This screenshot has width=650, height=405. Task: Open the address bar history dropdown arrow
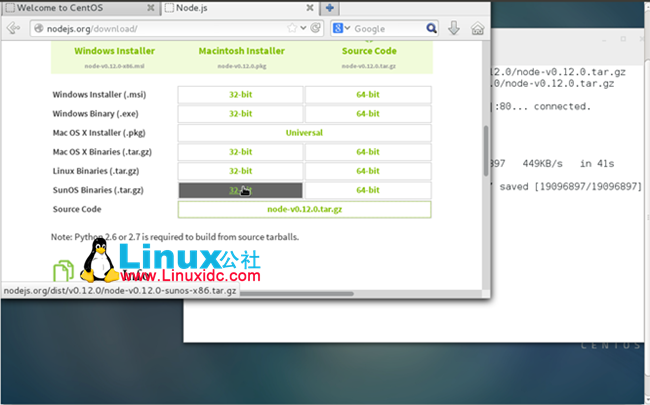point(303,28)
